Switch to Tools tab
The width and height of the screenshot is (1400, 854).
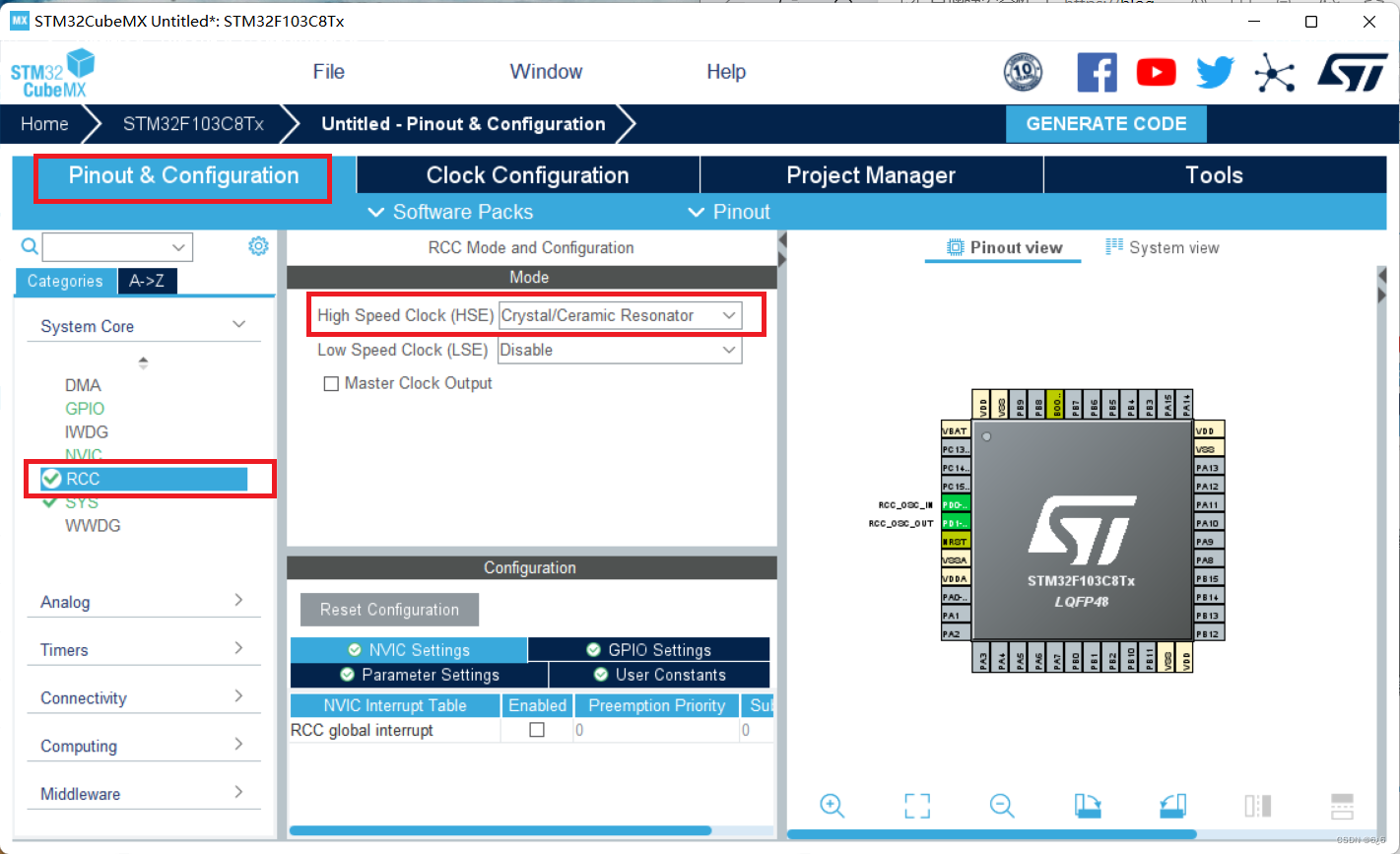pyautogui.click(x=1215, y=175)
